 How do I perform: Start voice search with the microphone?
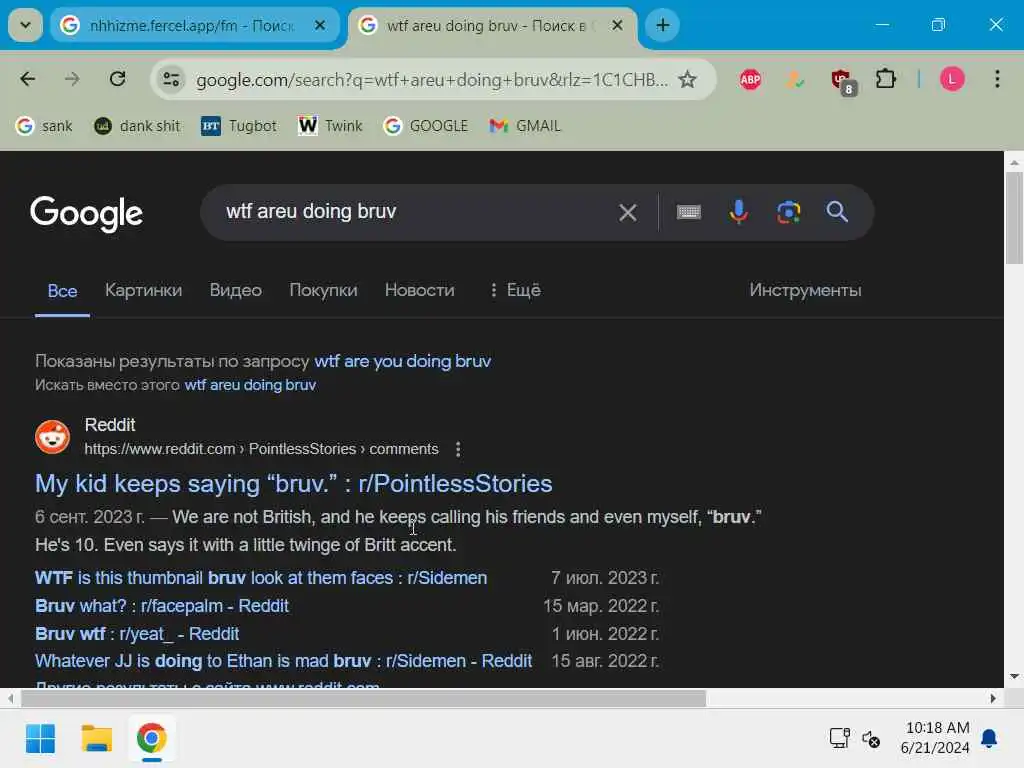[739, 212]
